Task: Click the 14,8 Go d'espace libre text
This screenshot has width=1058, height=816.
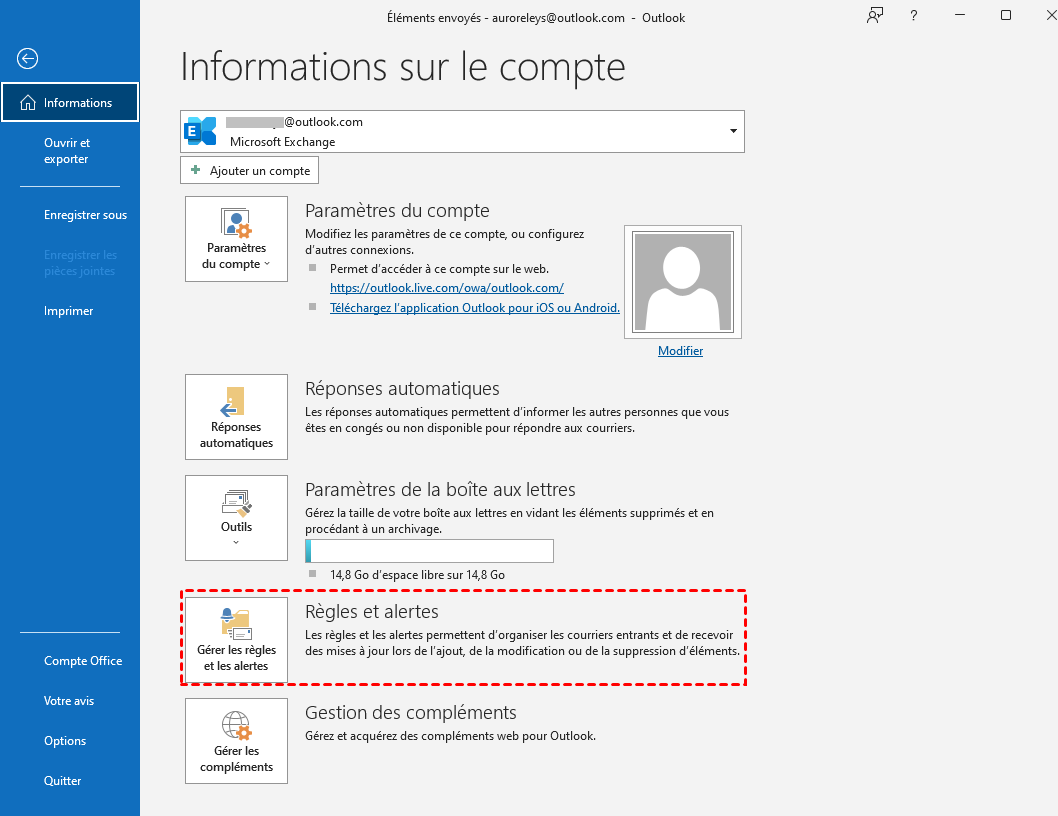Action: coord(418,575)
